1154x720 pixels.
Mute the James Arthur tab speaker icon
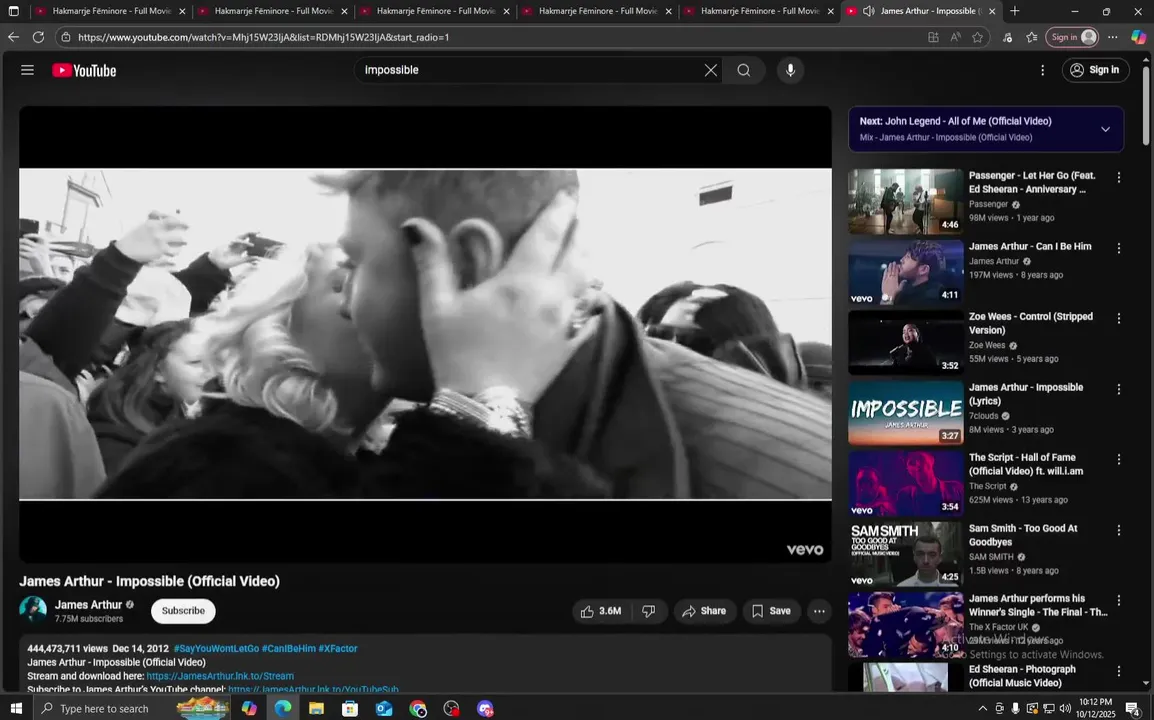click(x=868, y=11)
